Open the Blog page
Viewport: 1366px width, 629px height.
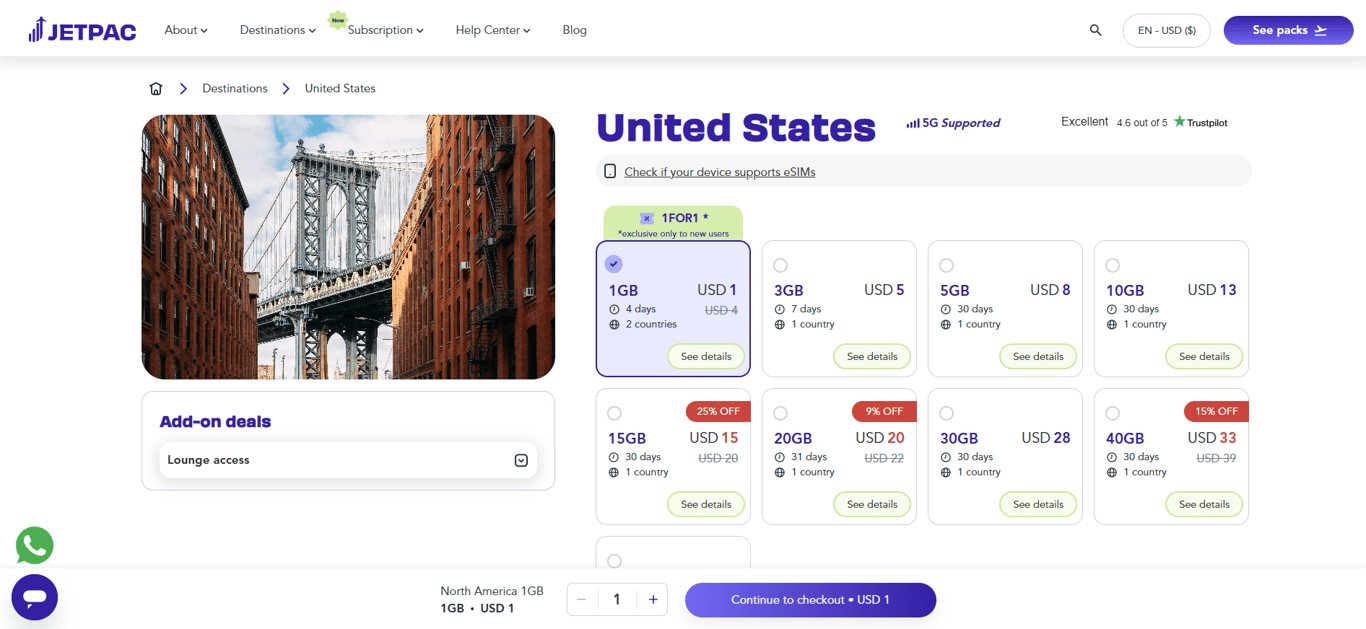click(575, 30)
